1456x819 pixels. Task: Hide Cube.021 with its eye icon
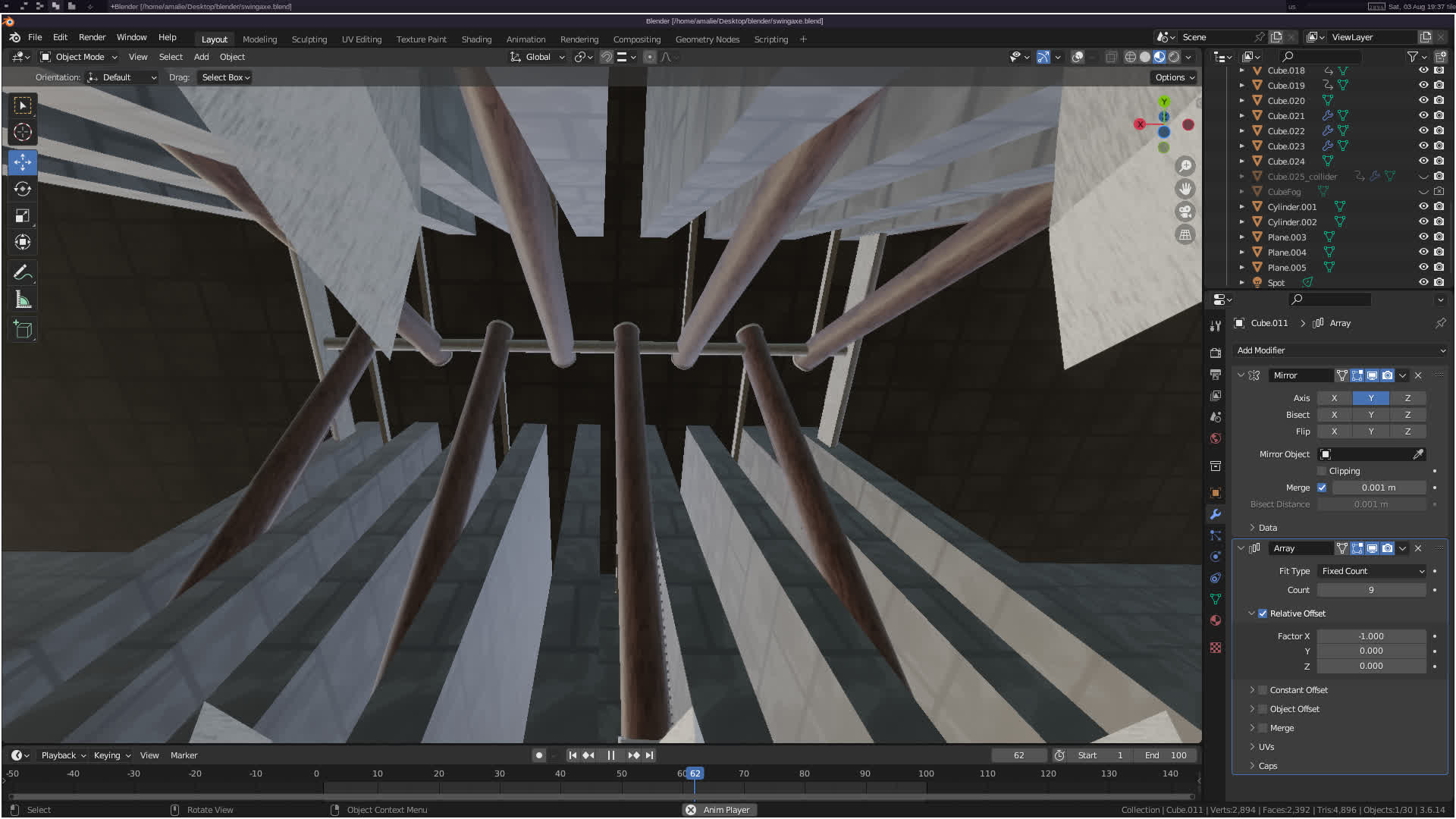(1423, 115)
